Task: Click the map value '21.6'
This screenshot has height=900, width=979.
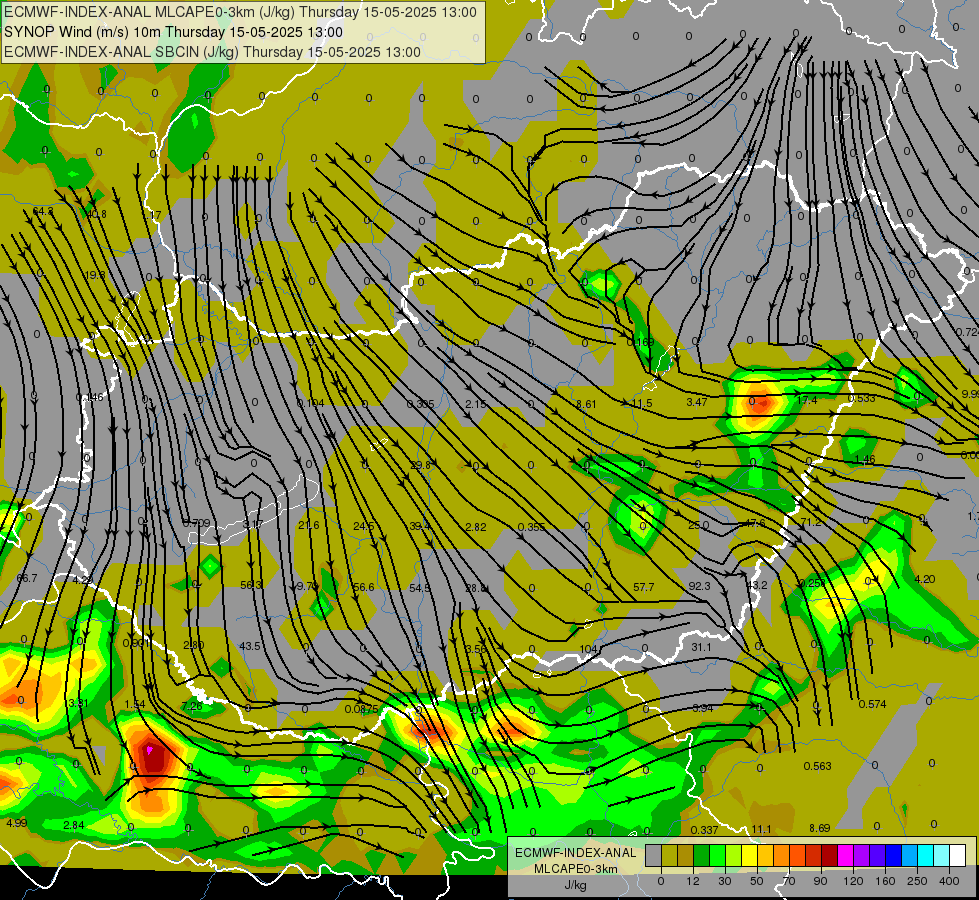Action: [x=308, y=525]
